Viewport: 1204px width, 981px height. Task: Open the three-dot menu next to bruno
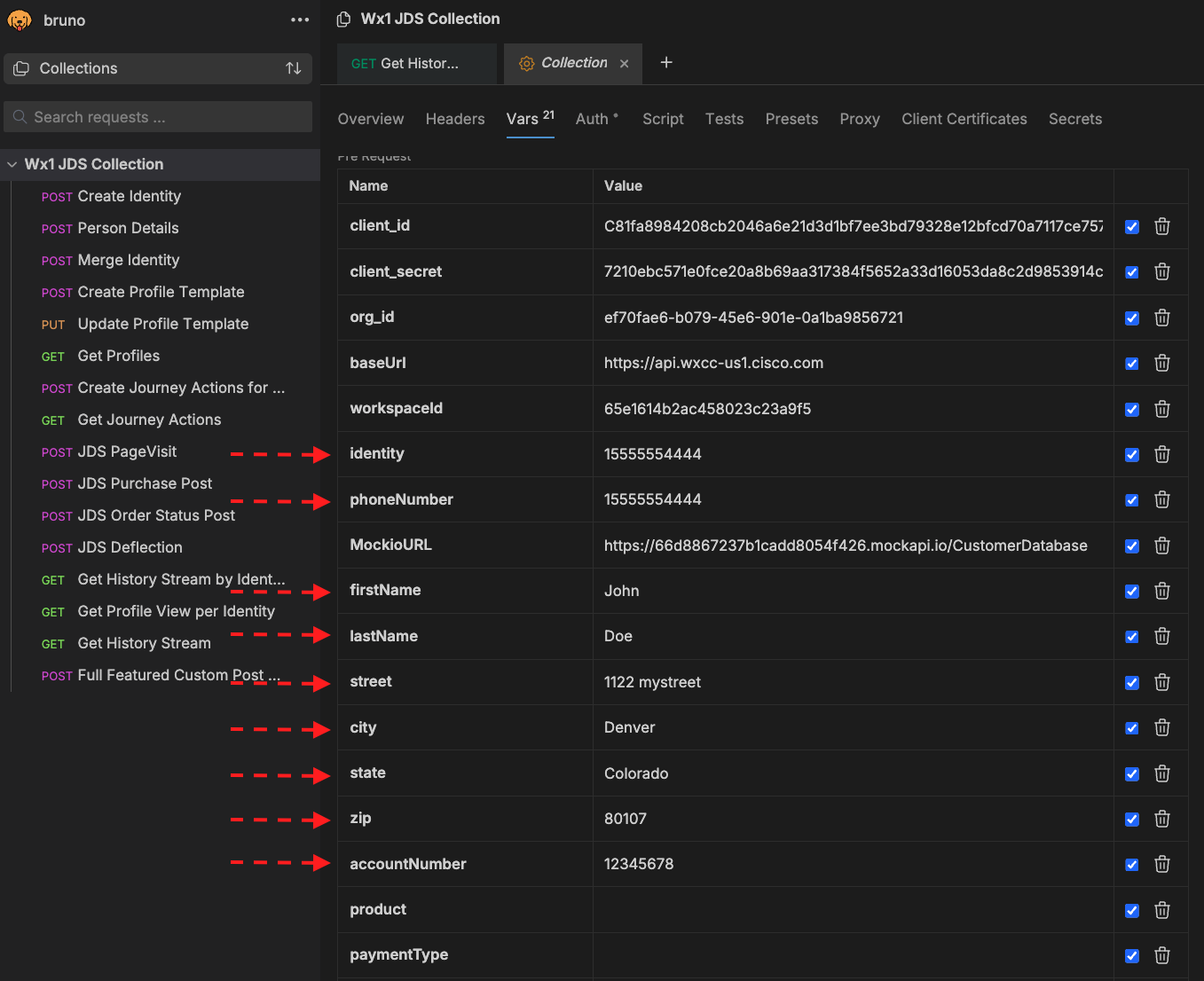click(x=300, y=20)
